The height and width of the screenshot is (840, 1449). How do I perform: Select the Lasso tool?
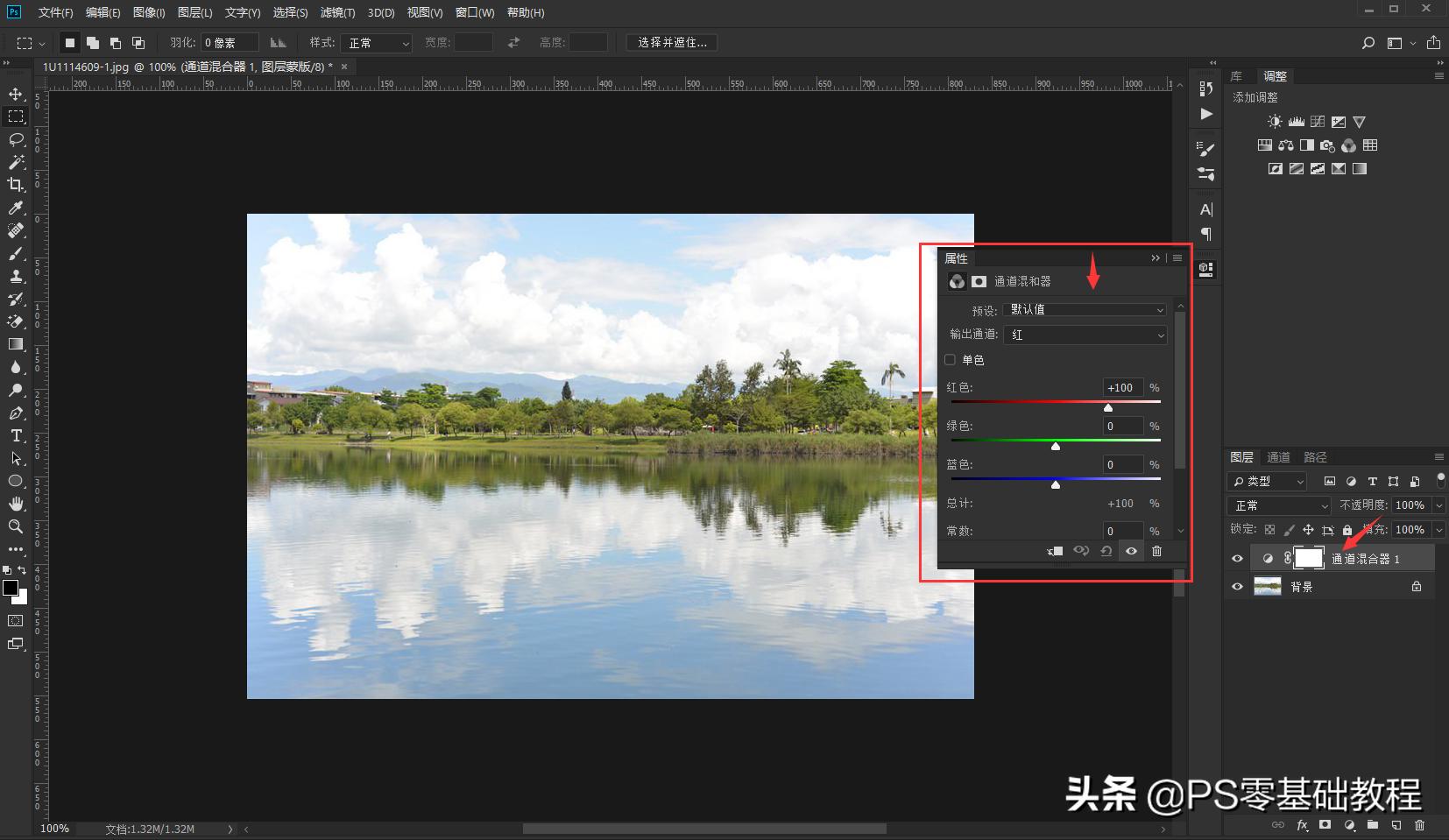(16, 139)
